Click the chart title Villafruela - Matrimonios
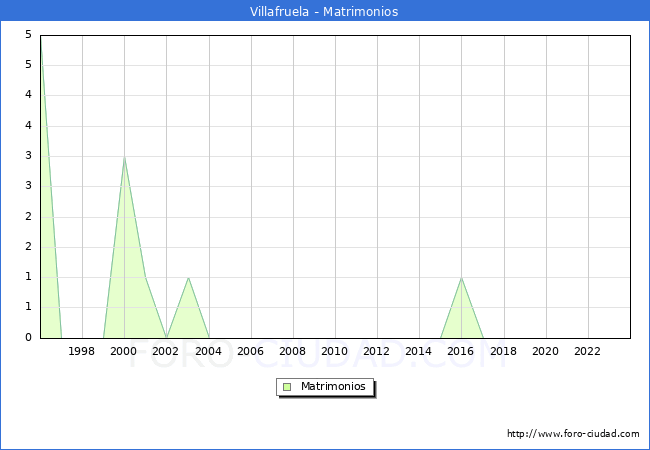The image size is (650, 450). (x=324, y=12)
